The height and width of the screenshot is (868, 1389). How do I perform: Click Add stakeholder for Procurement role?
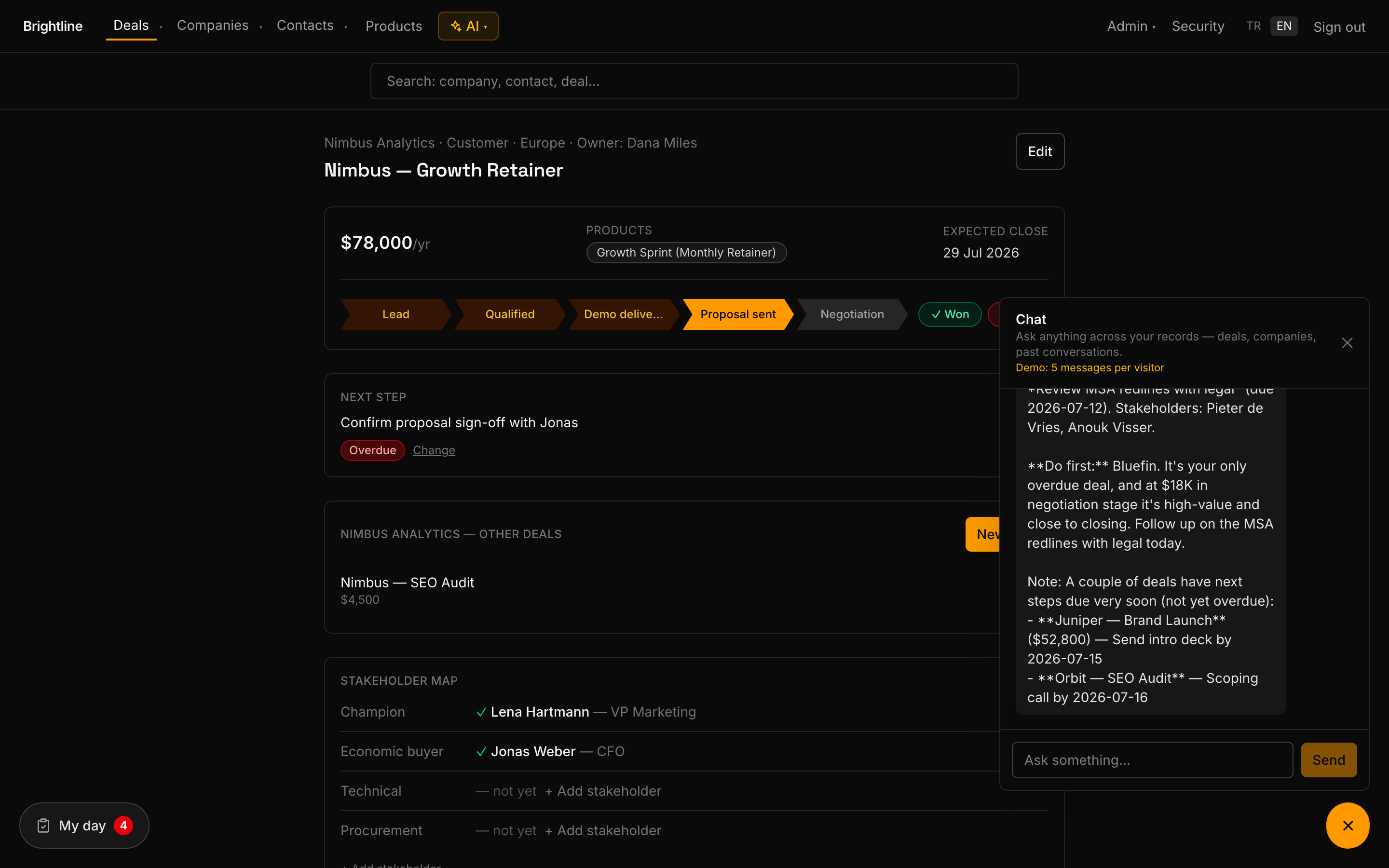click(x=603, y=831)
